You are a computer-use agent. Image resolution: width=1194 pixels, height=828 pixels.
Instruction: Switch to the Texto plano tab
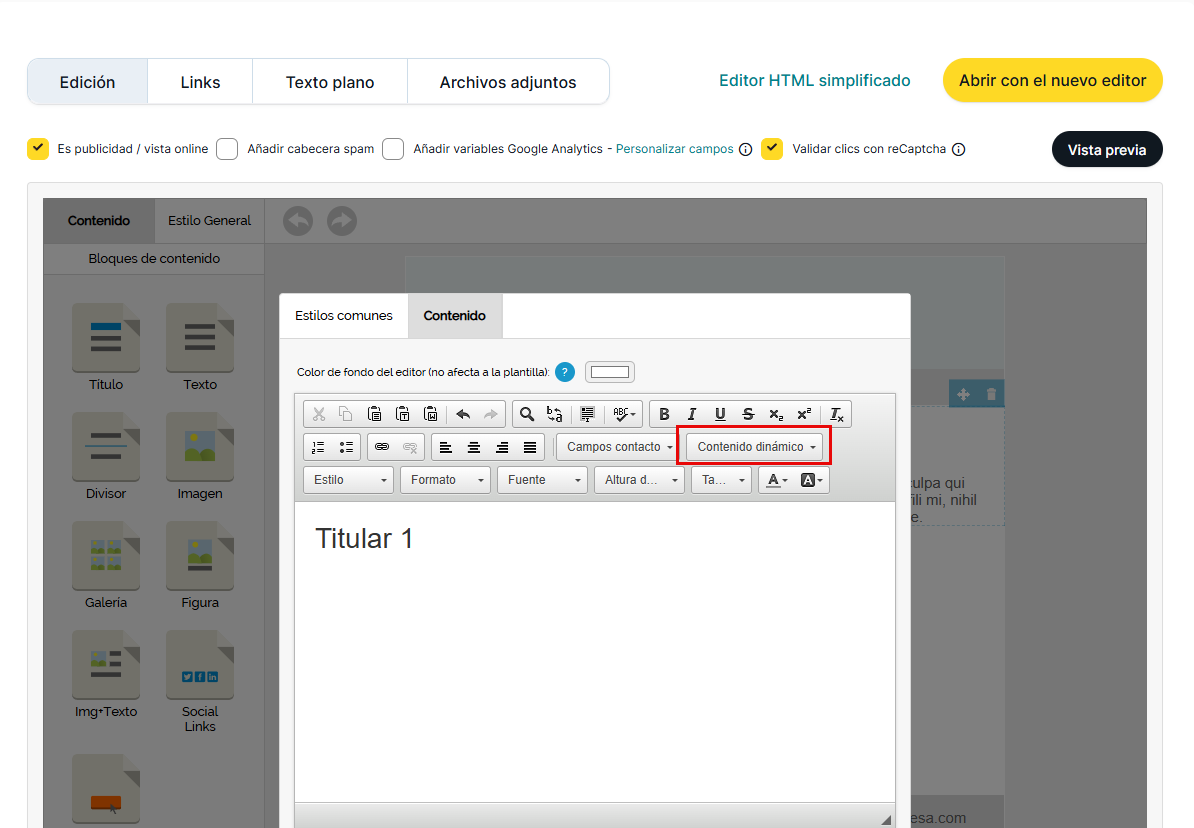coord(330,82)
